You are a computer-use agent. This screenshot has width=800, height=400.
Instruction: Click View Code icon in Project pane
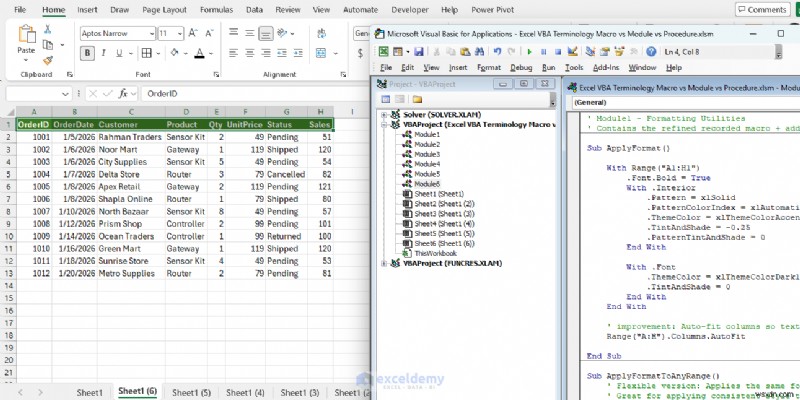point(386,99)
